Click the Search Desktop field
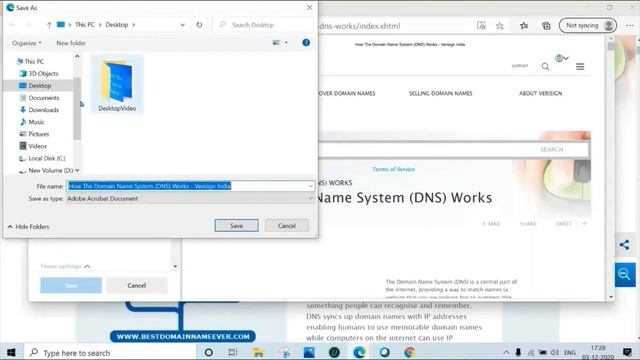The image size is (640, 360). [x=263, y=25]
